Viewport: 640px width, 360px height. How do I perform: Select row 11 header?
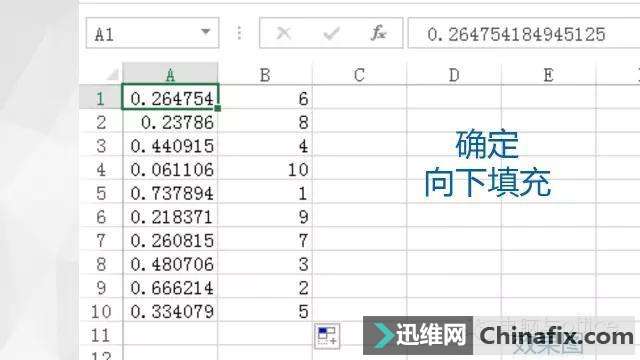point(100,334)
